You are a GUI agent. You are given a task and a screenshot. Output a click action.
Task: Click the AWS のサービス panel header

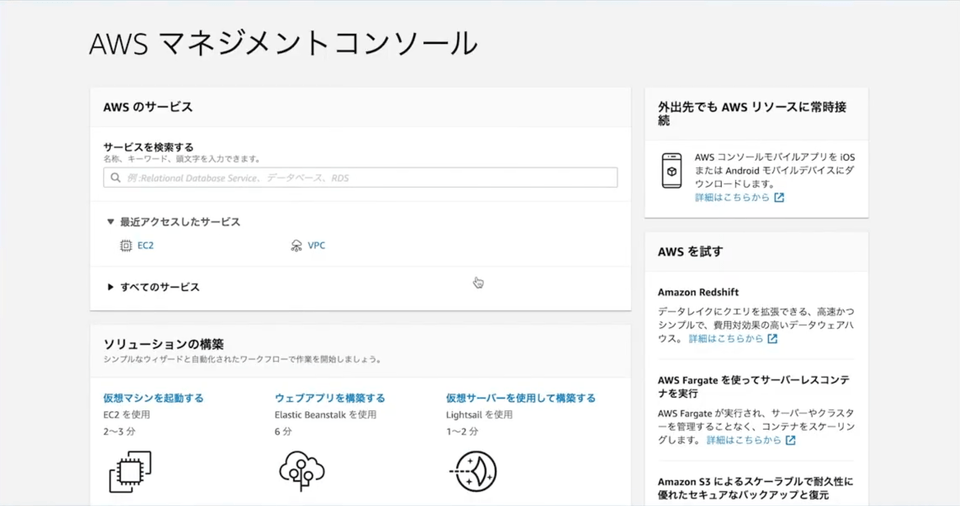click(x=360, y=107)
